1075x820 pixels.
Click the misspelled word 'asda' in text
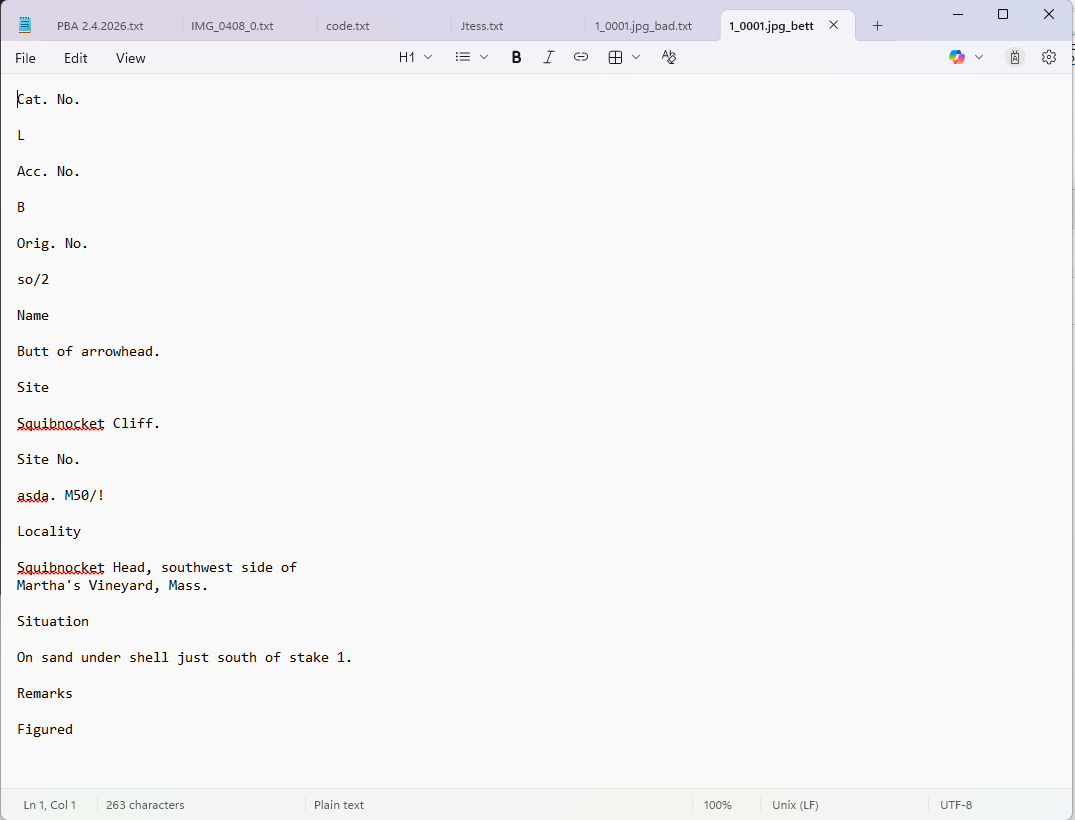(32, 495)
